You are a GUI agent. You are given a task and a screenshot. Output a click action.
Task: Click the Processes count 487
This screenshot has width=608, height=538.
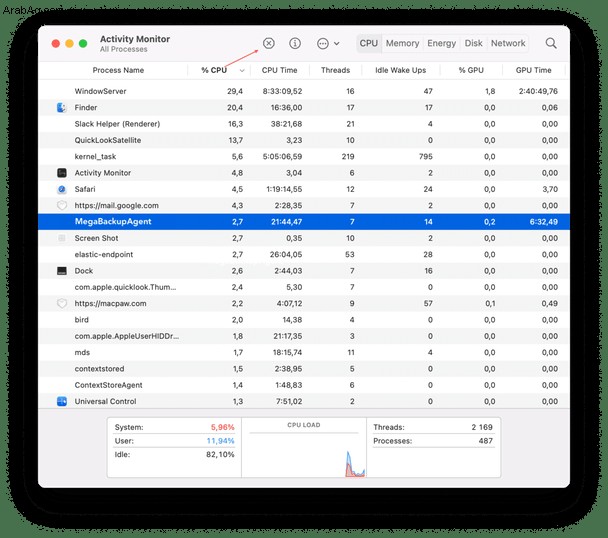(x=485, y=441)
